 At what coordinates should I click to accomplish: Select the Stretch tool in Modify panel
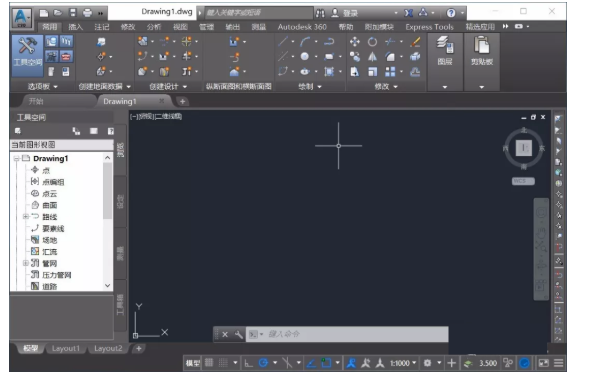(355, 71)
